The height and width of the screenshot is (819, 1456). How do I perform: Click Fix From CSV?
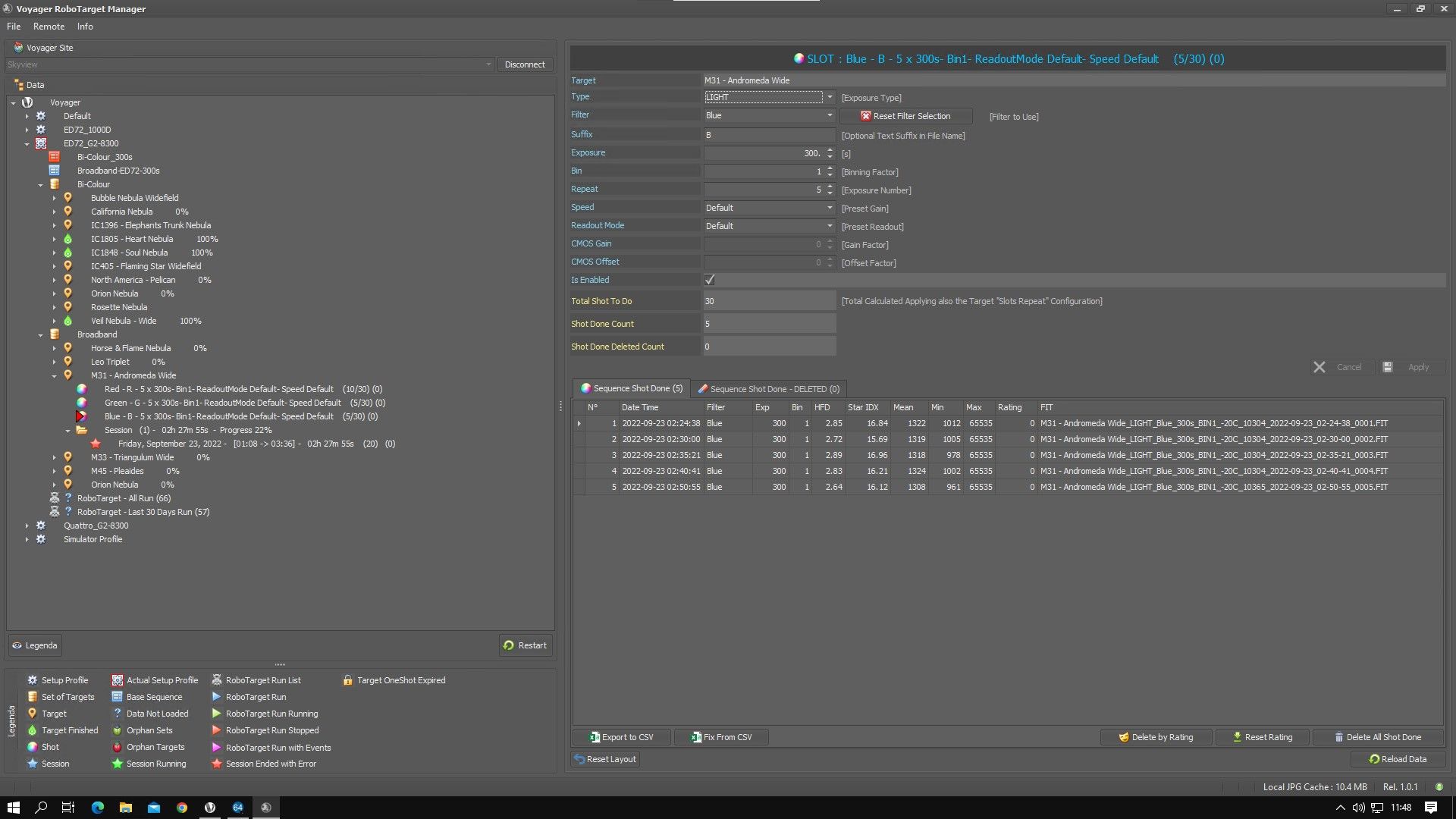[721, 737]
